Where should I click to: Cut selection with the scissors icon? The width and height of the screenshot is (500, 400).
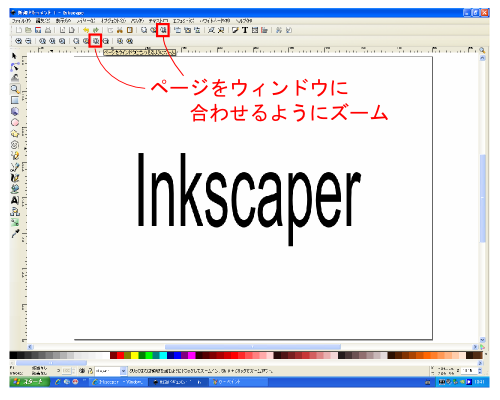pyautogui.click(x=120, y=30)
